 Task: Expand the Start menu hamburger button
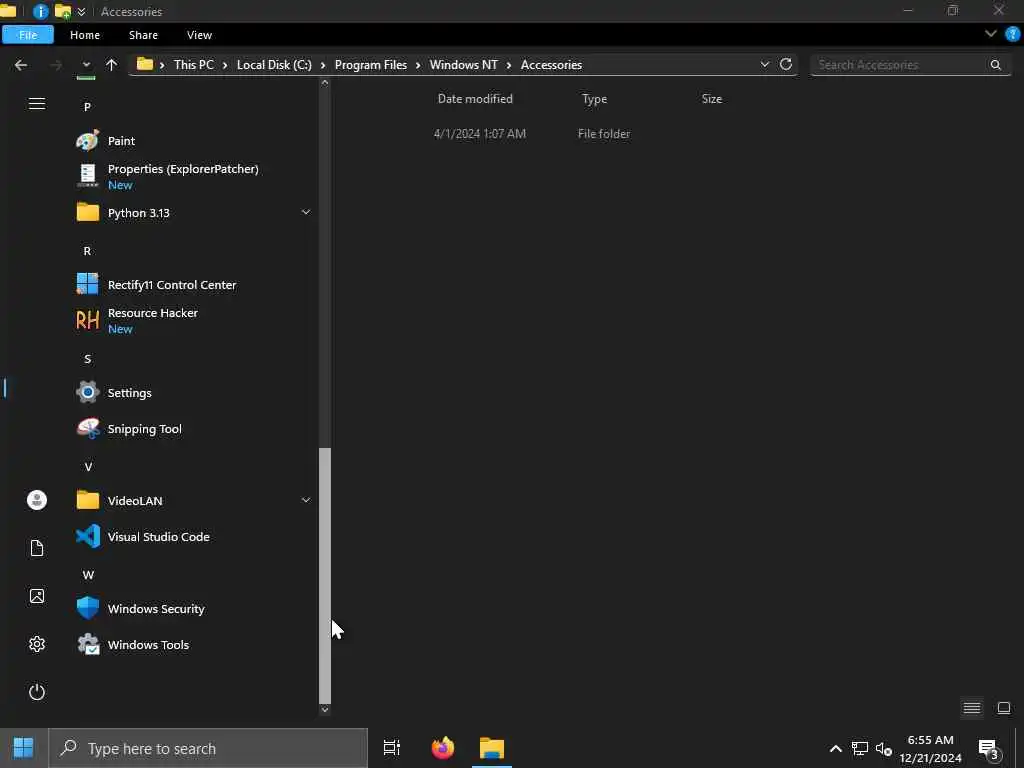[37, 104]
